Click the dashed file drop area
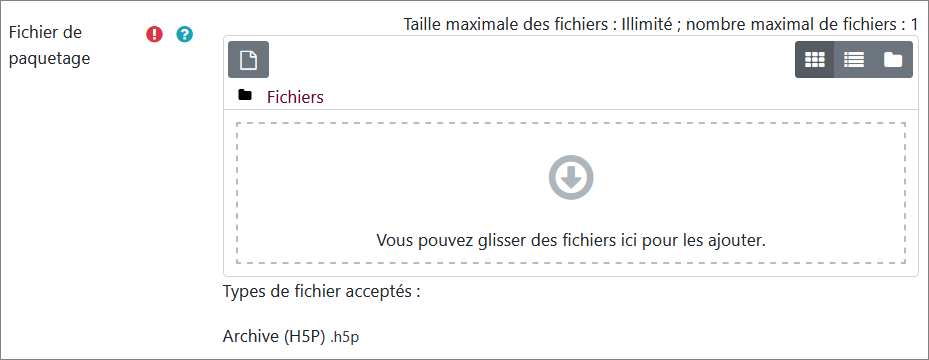Viewport: 929px width, 360px height. (x=571, y=193)
